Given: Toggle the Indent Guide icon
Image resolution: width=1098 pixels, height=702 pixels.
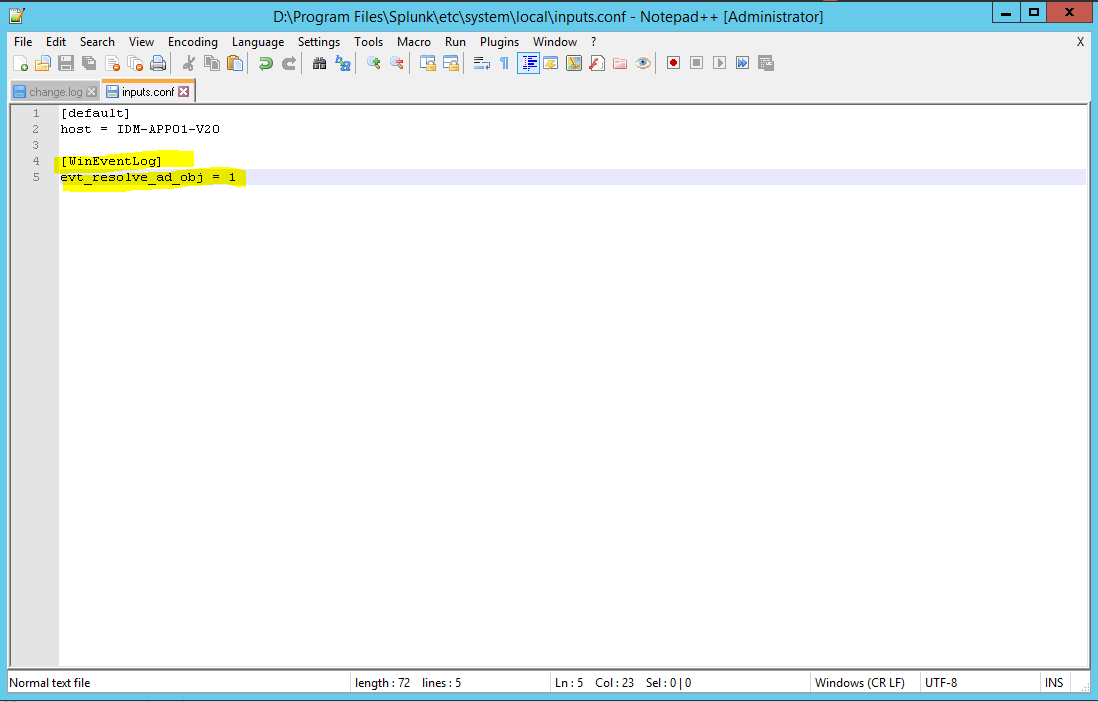Looking at the screenshot, I should click(528, 64).
